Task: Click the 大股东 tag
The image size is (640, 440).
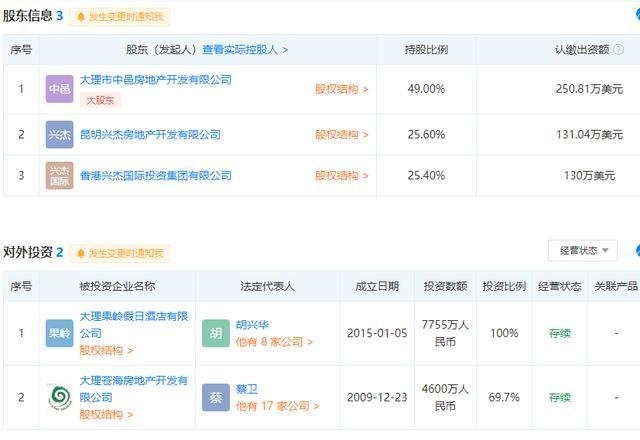Action: [100, 100]
